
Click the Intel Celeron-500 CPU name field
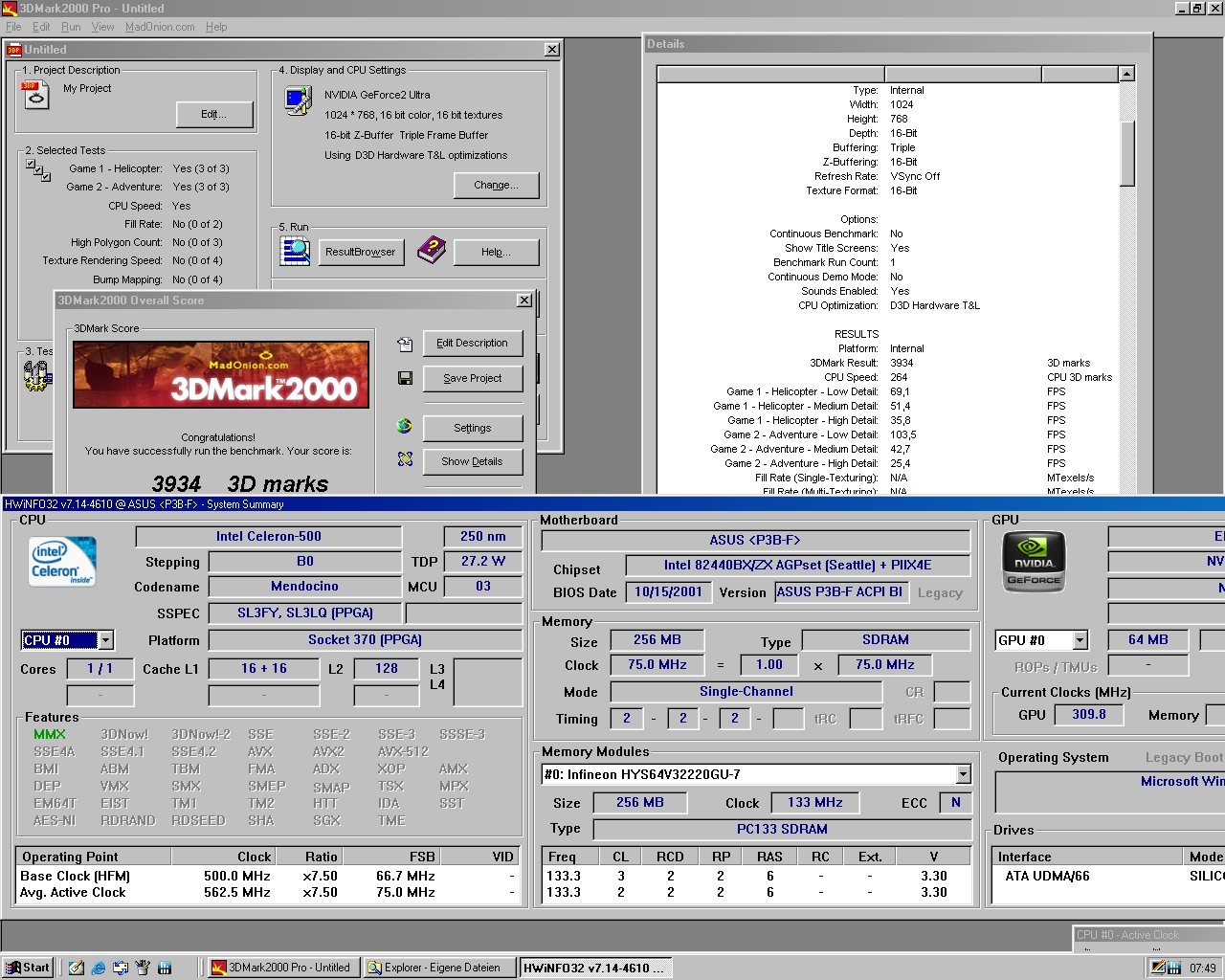(x=269, y=537)
